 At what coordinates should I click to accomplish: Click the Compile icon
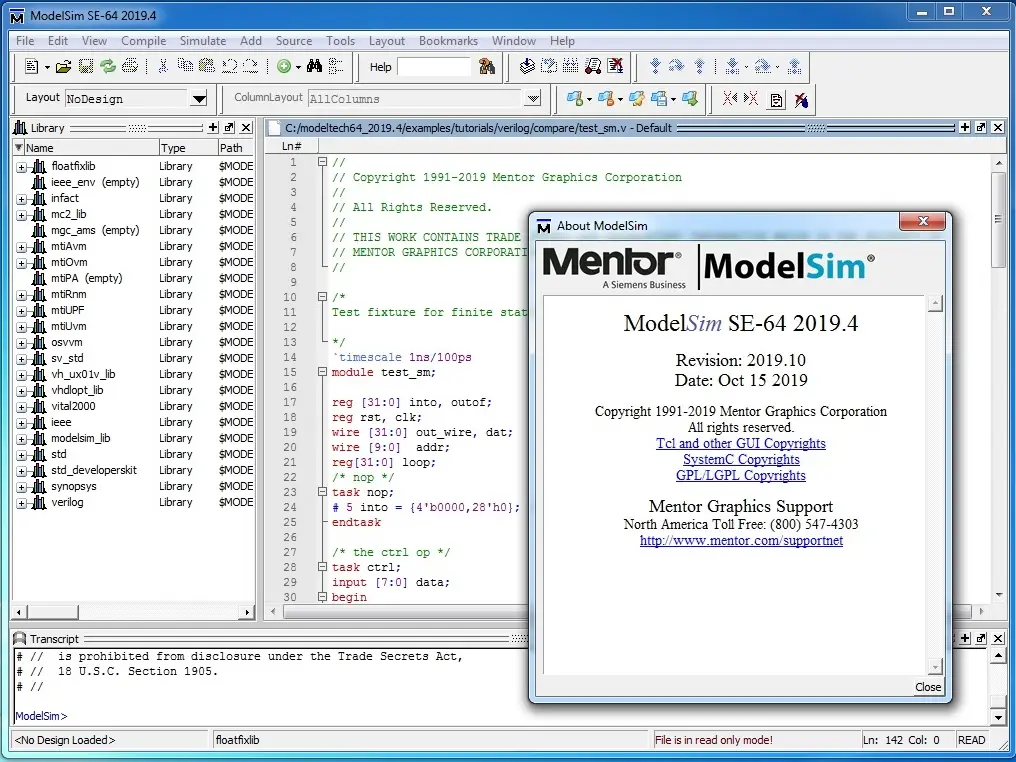pyautogui.click(x=527, y=66)
